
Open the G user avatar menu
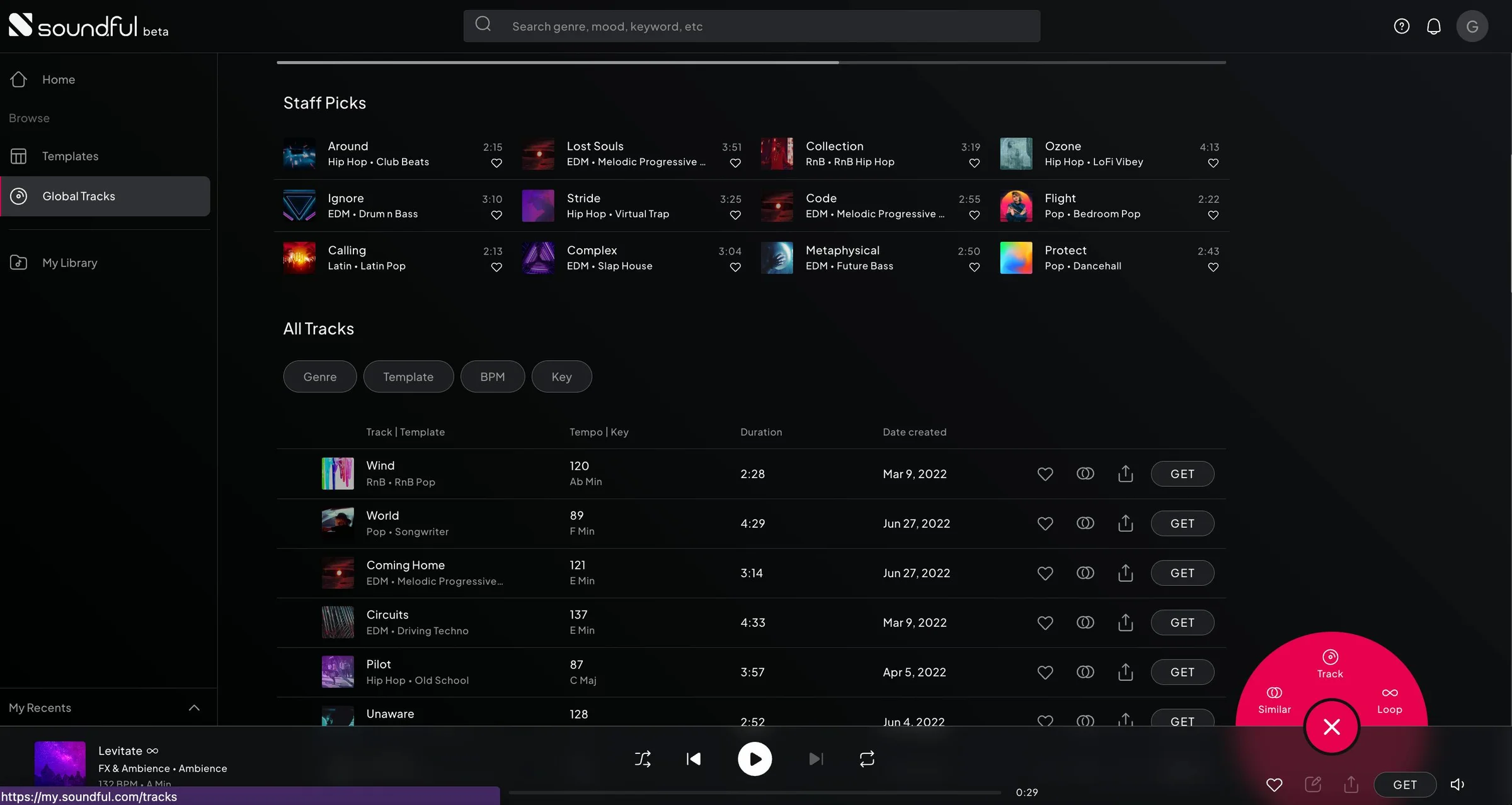1472,26
